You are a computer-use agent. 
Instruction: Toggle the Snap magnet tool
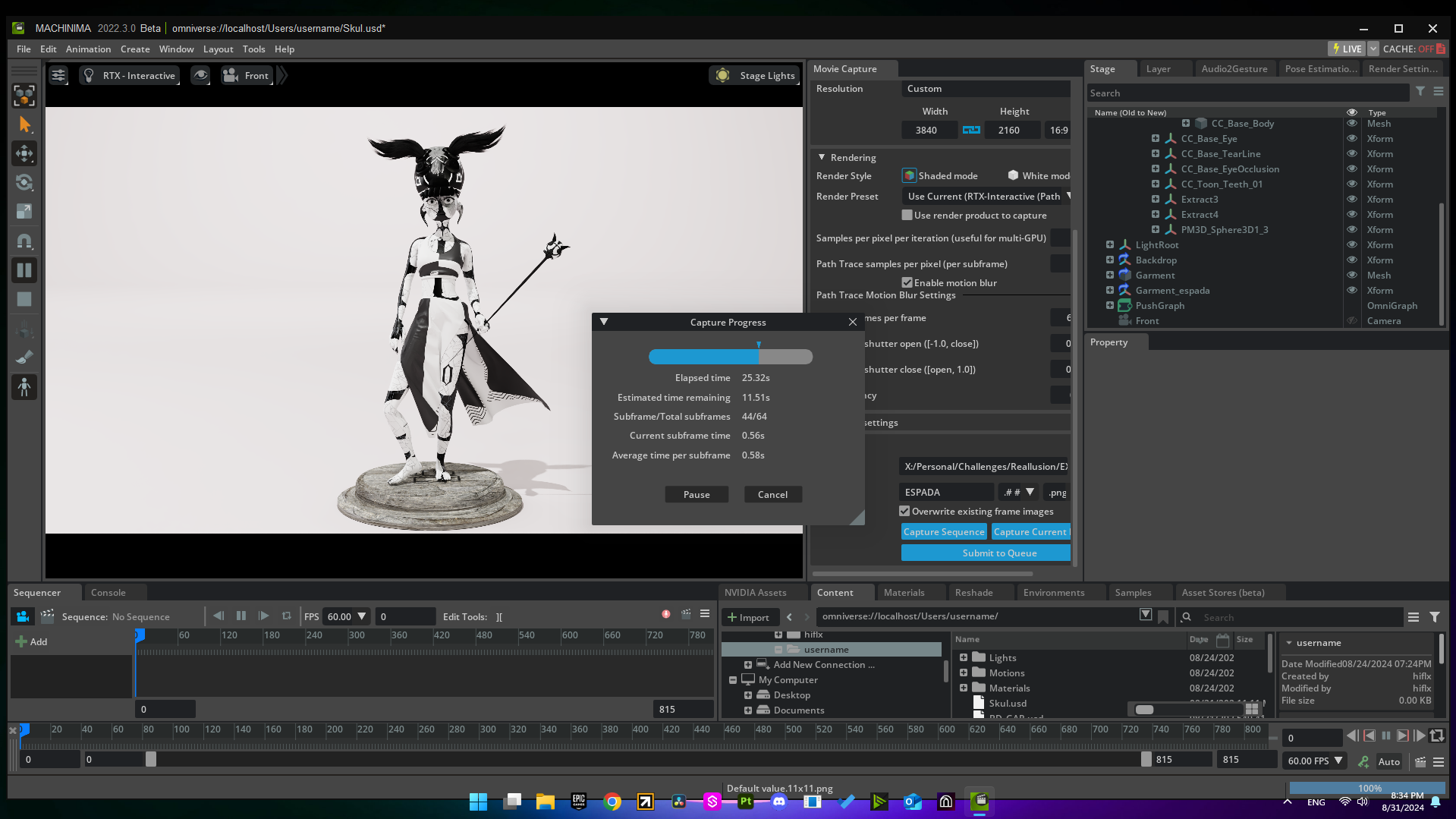pyautogui.click(x=24, y=241)
